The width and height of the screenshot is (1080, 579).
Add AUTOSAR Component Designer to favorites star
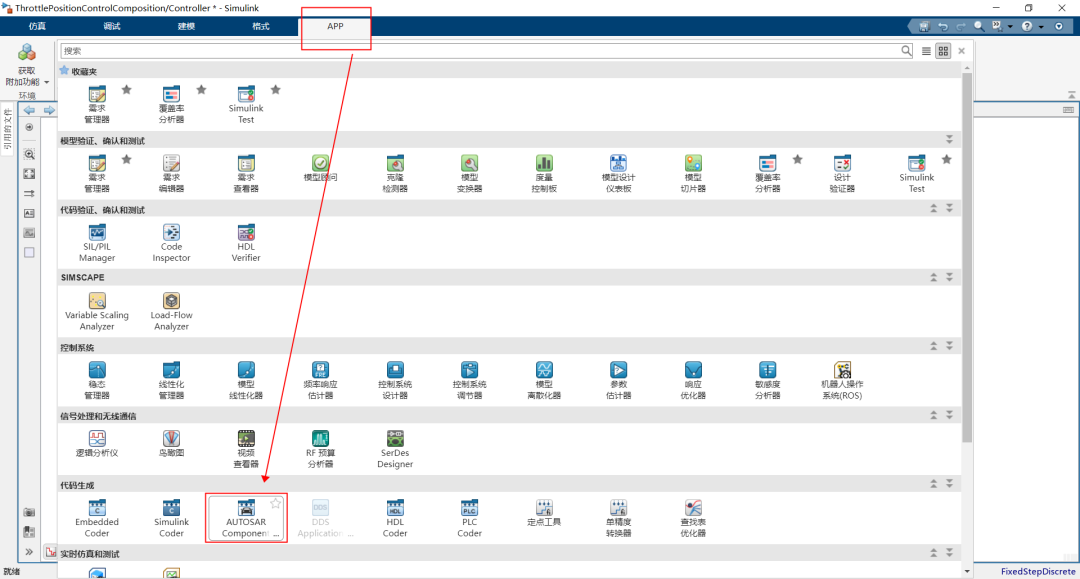(x=276, y=503)
